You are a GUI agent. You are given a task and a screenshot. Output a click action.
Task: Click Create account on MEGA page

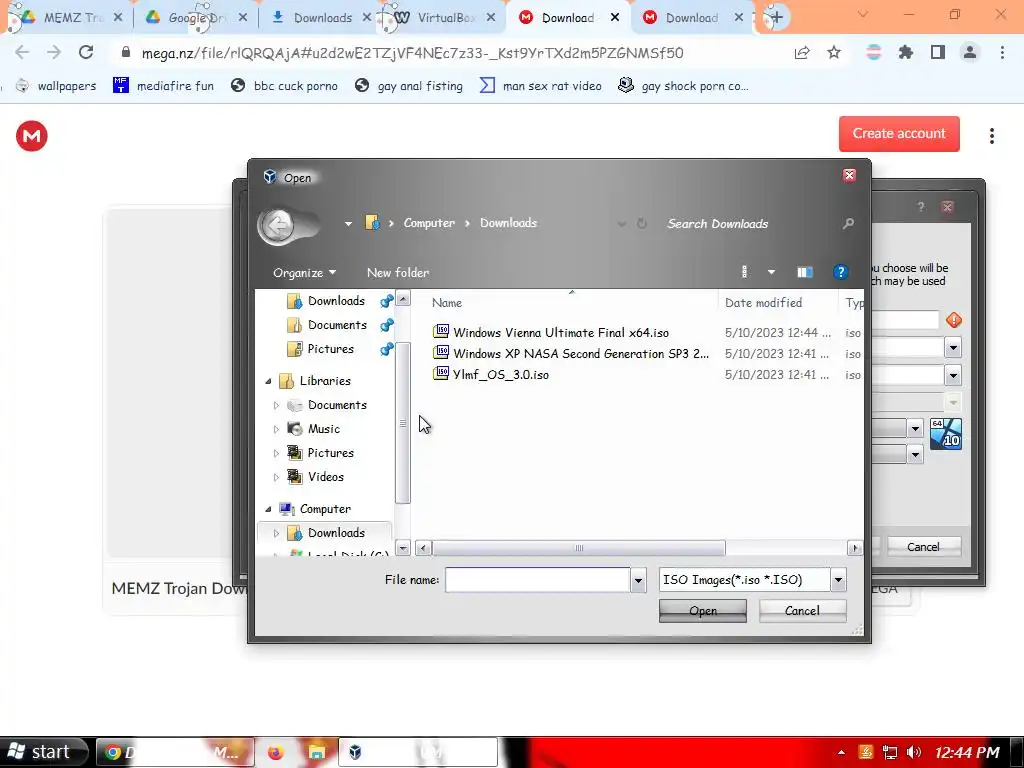click(899, 133)
